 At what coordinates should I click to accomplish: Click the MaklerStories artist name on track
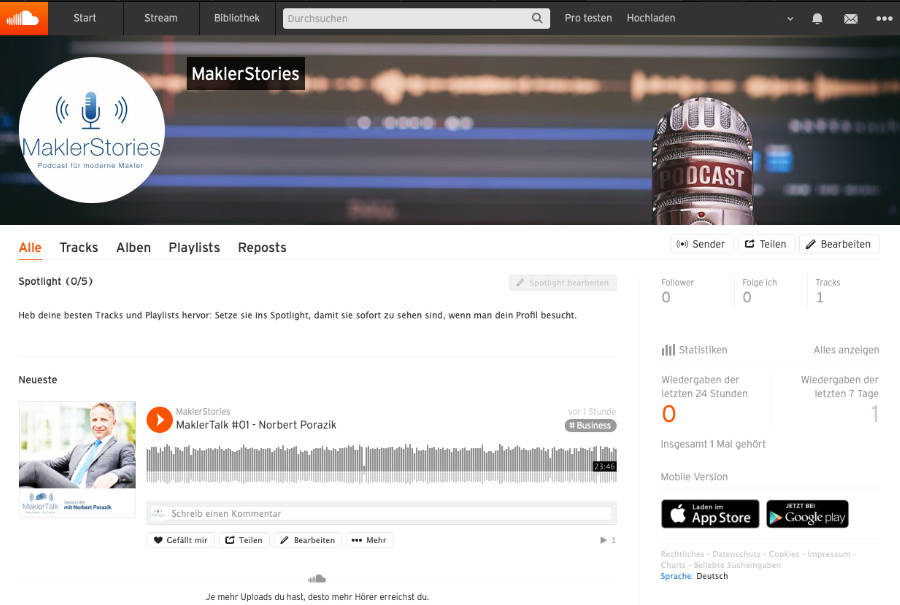click(x=203, y=412)
